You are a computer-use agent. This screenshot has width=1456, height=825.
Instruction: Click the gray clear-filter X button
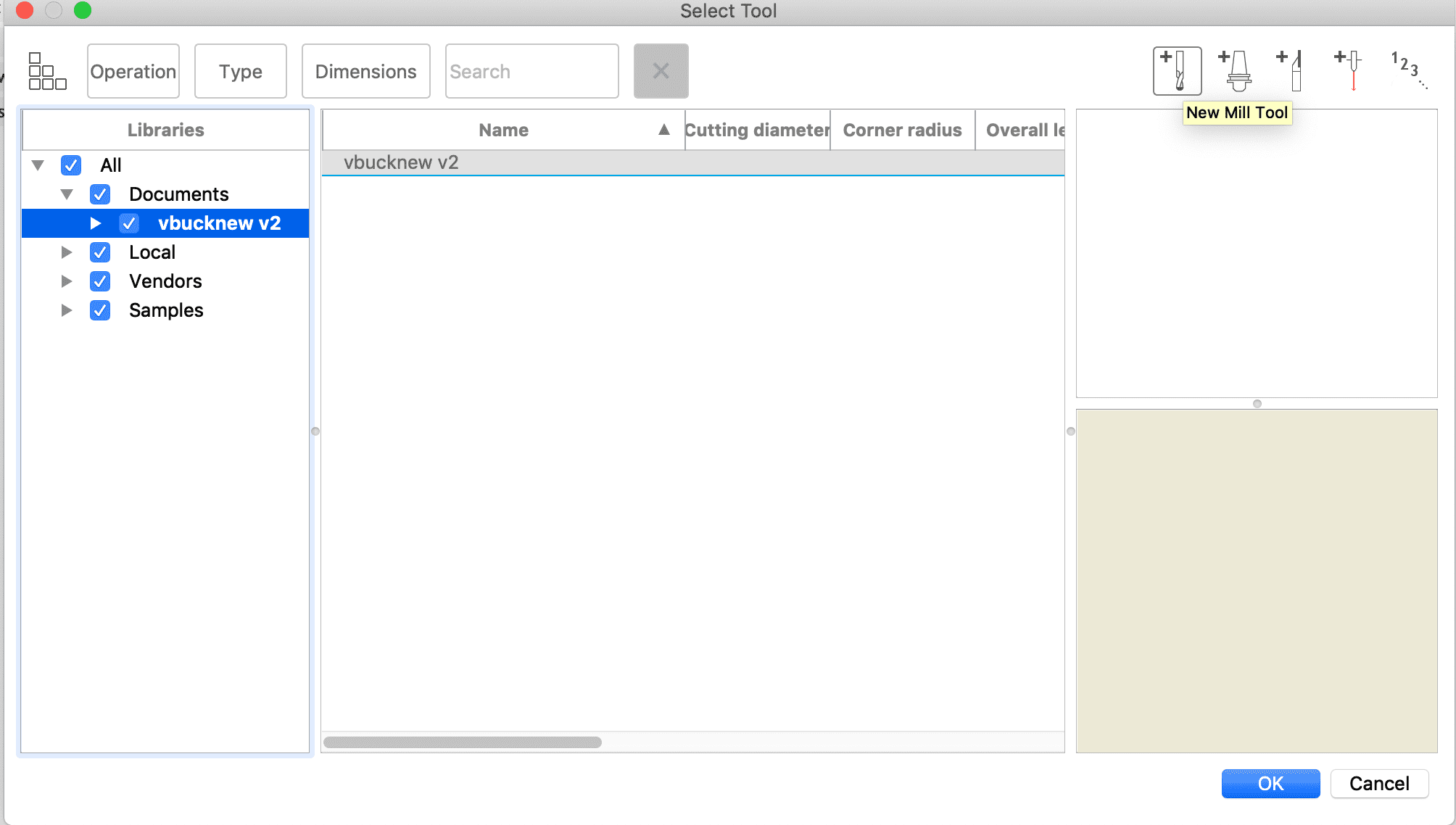[661, 71]
